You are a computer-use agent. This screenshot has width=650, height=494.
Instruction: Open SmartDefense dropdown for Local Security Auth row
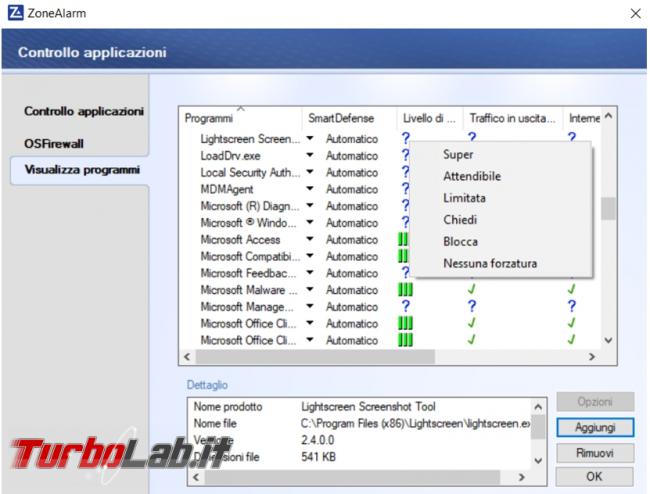click(x=310, y=172)
